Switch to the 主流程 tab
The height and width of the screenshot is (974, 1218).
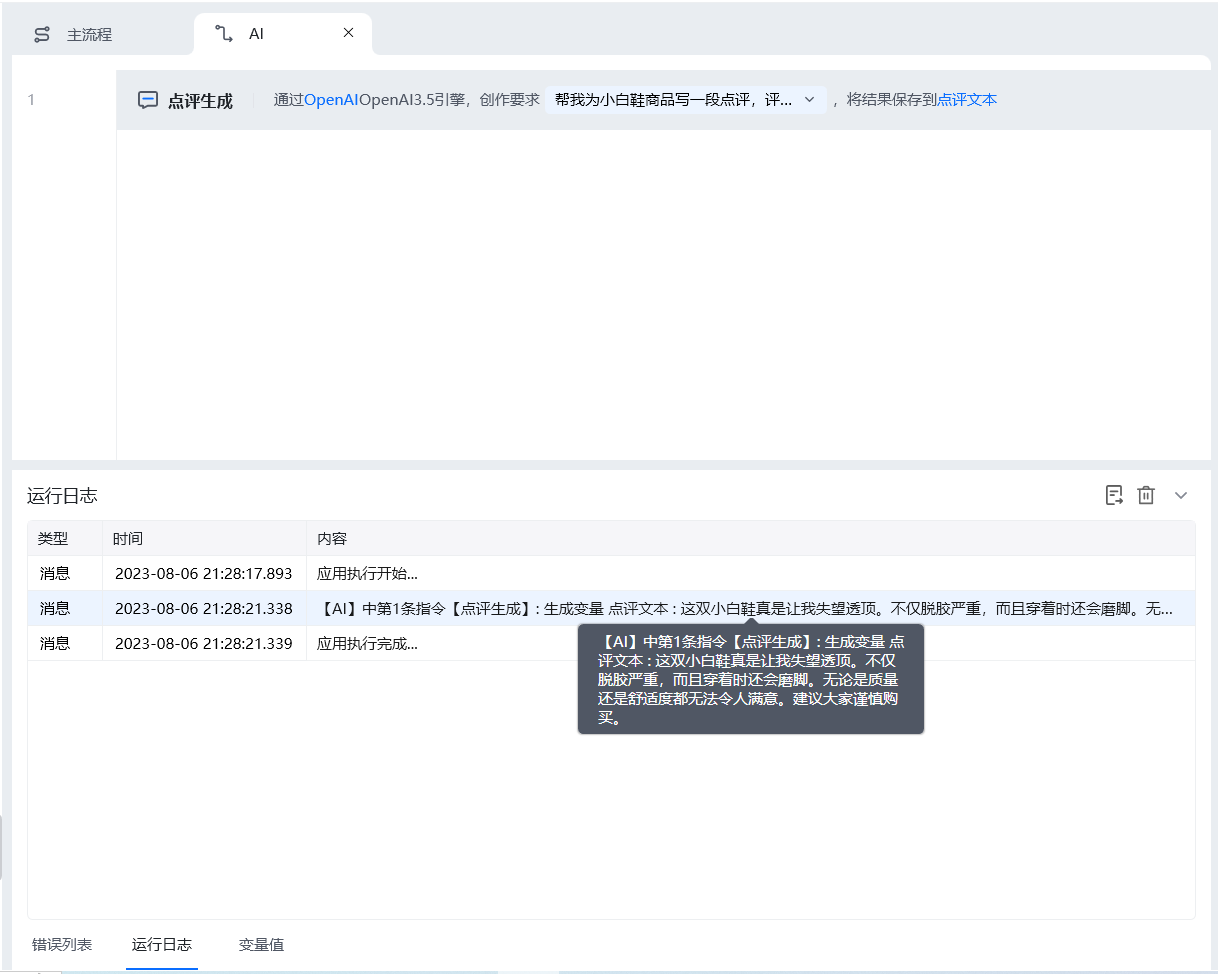[x=90, y=34]
